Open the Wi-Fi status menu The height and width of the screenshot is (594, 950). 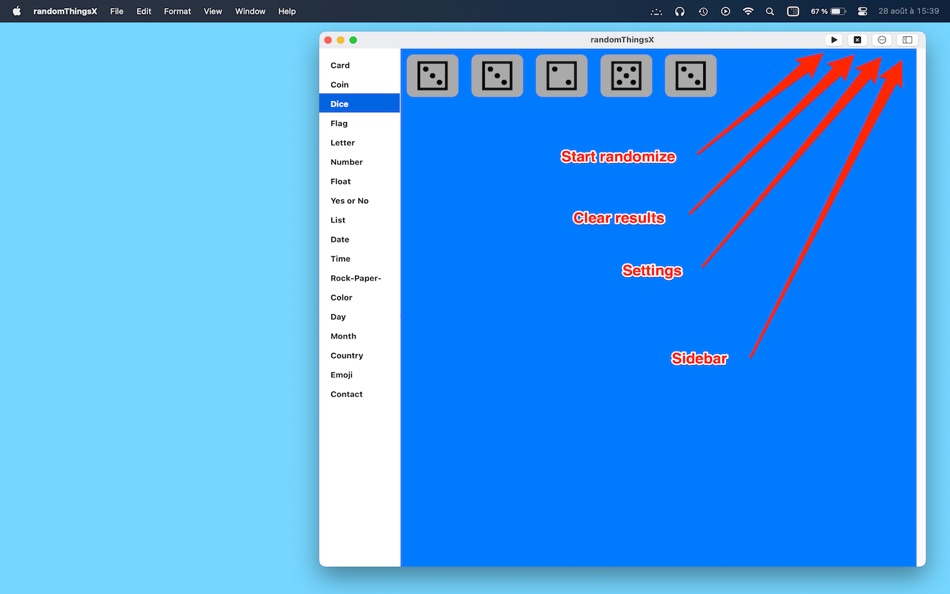point(748,11)
